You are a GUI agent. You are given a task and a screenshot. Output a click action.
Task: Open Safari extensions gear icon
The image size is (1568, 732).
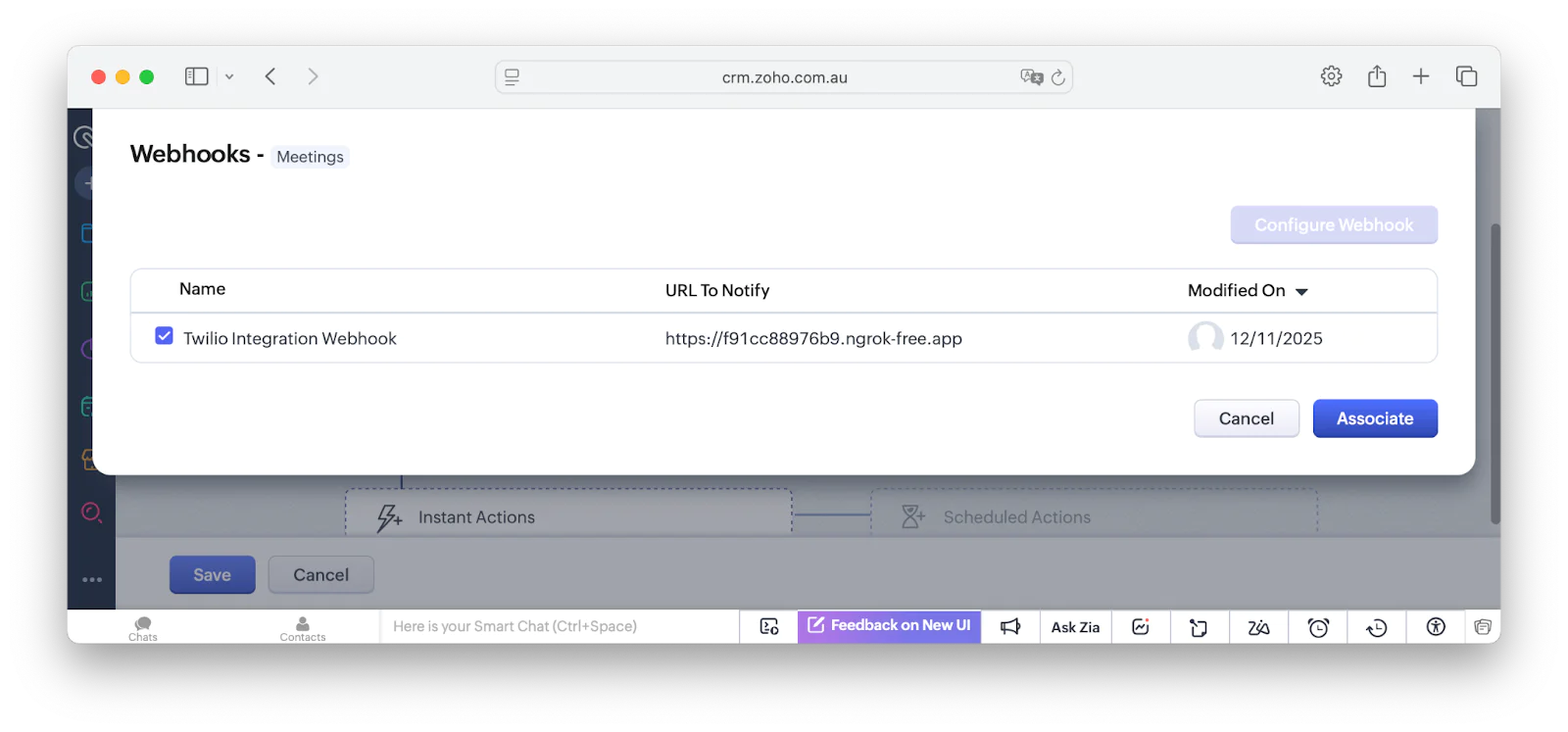pyautogui.click(x=1331, y=76)
